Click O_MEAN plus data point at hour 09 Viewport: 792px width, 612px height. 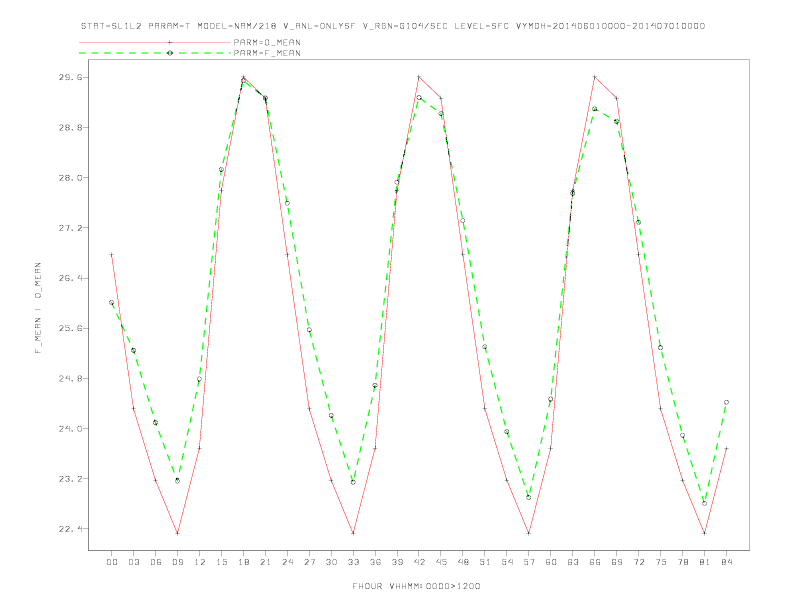tap(177, 533)
